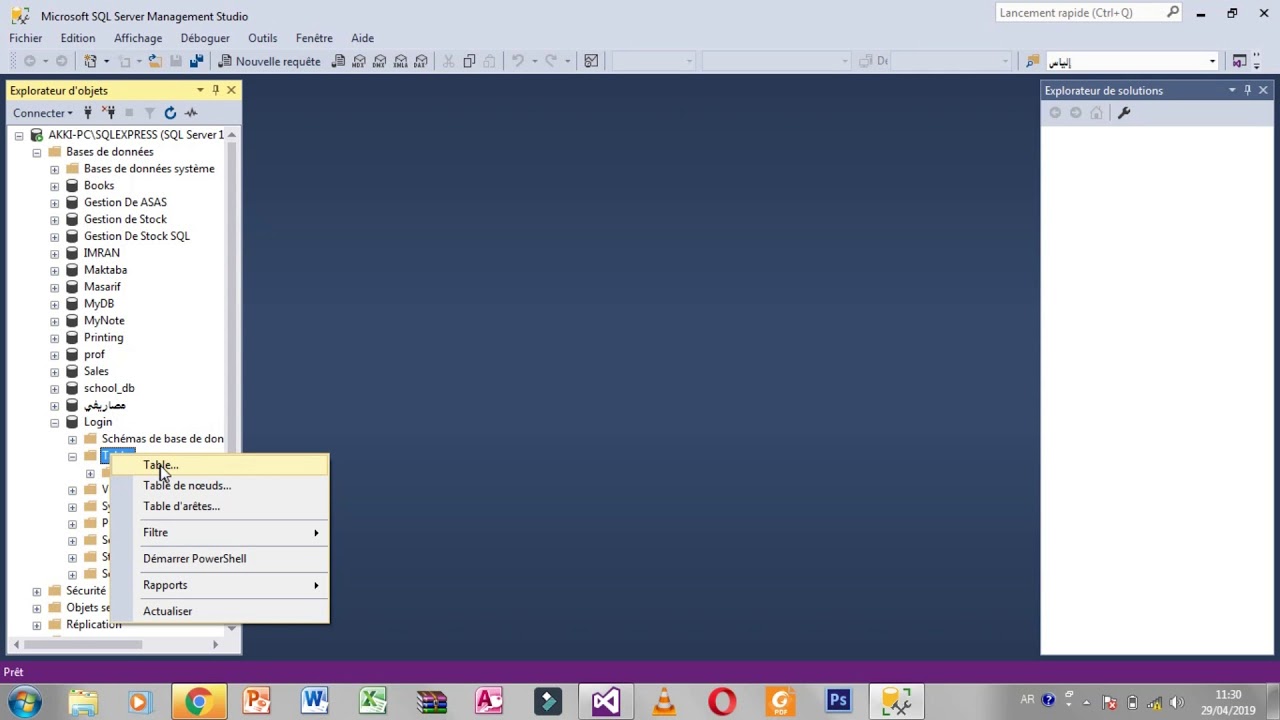Screen dimensions: 1280x720
Task: Click the XMLA query icon
Action: [400, 61]
